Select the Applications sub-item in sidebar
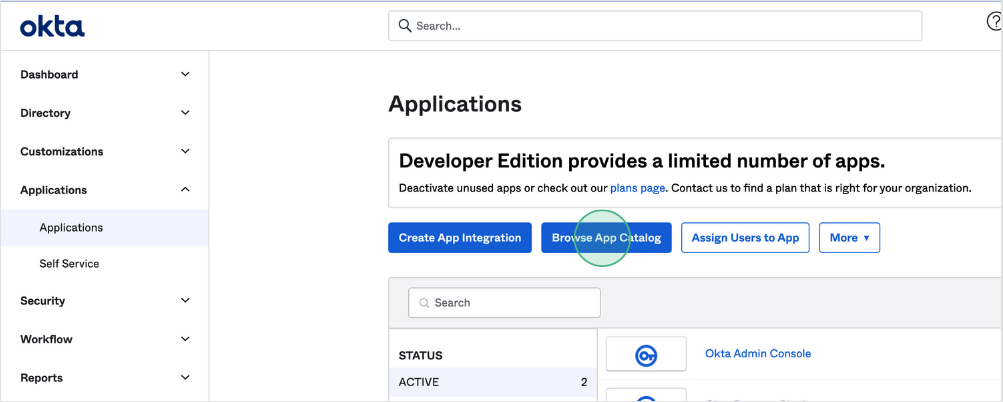This screenshot has width=1003, height=402. (104, 228)
